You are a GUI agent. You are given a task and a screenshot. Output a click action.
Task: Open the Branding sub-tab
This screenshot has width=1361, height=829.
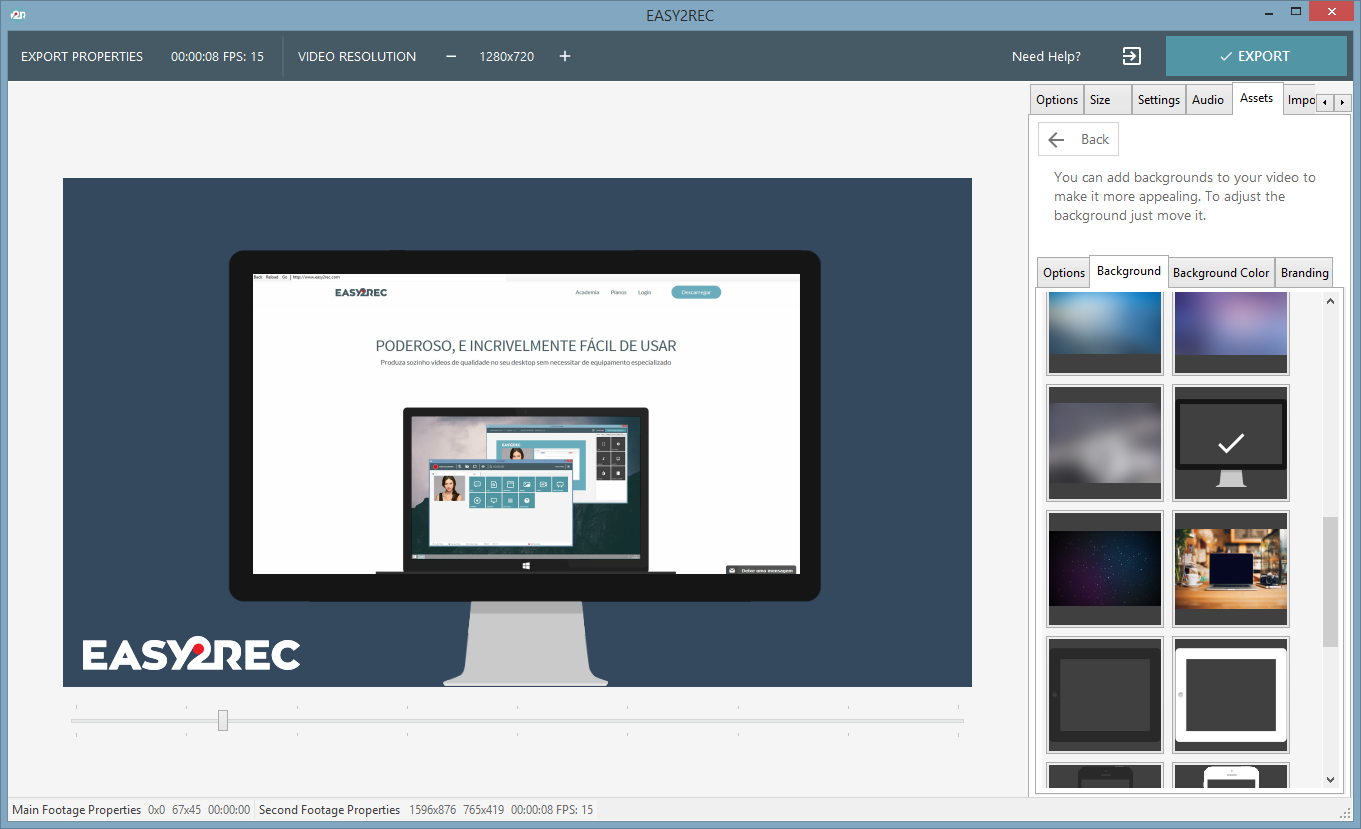[1305, 273]
